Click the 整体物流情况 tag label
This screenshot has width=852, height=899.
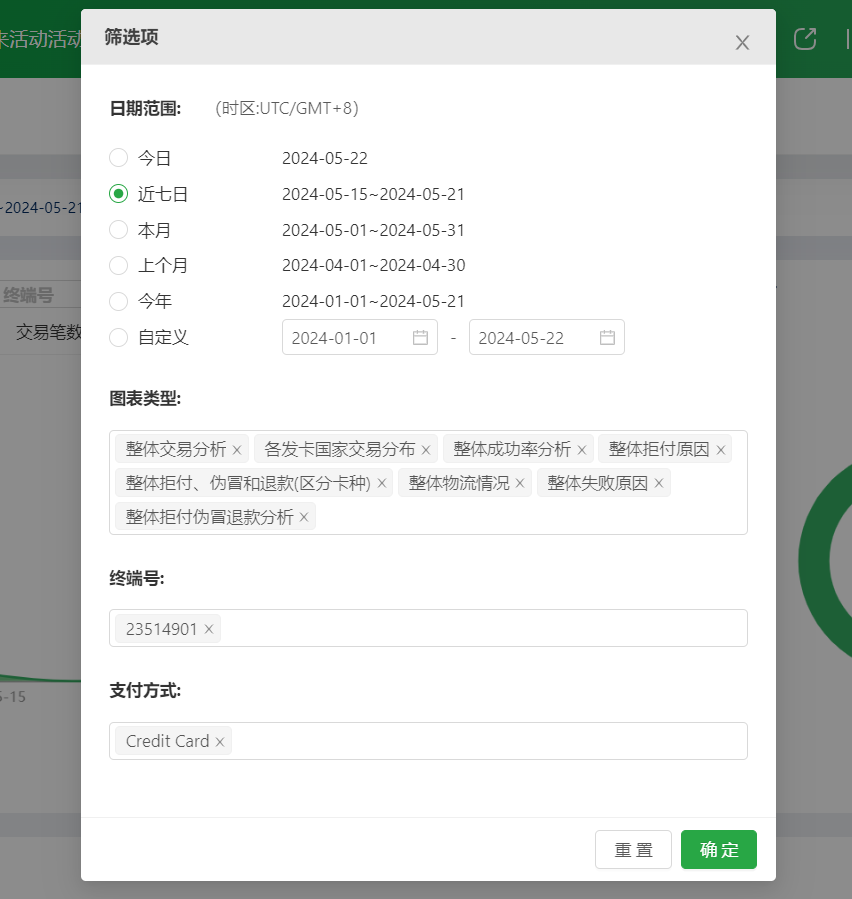click(459, 483)
